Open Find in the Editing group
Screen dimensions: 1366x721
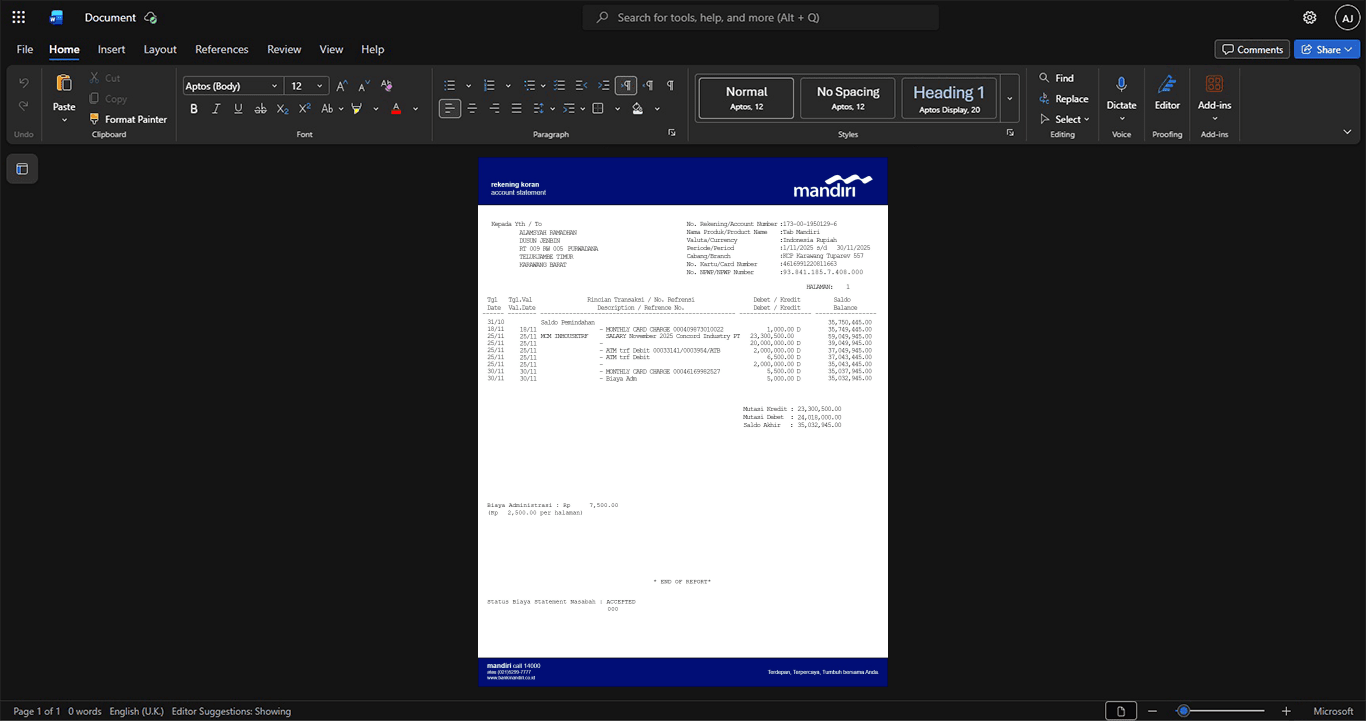(x=1056, y=78)
